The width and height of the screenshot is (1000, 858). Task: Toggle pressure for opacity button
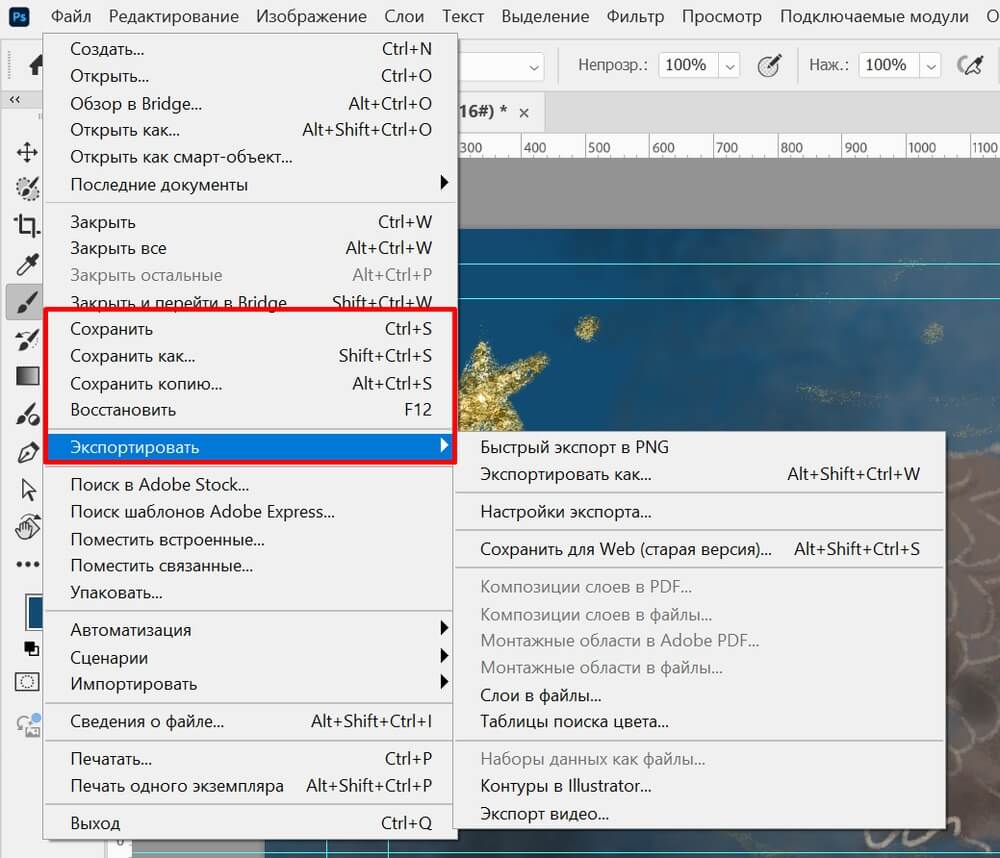point(768,65)
